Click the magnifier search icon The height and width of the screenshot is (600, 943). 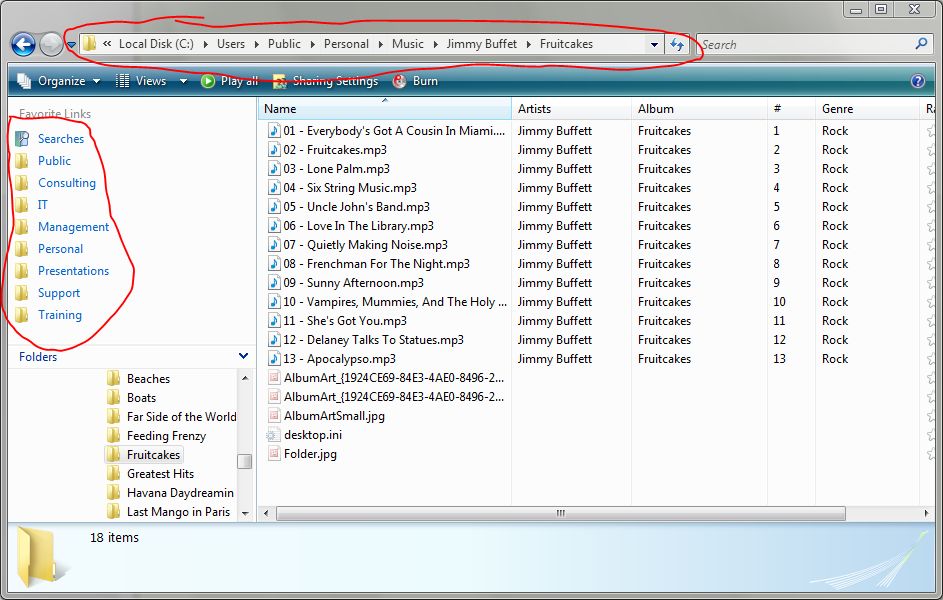pyautogui.click(x=921, y=43)
